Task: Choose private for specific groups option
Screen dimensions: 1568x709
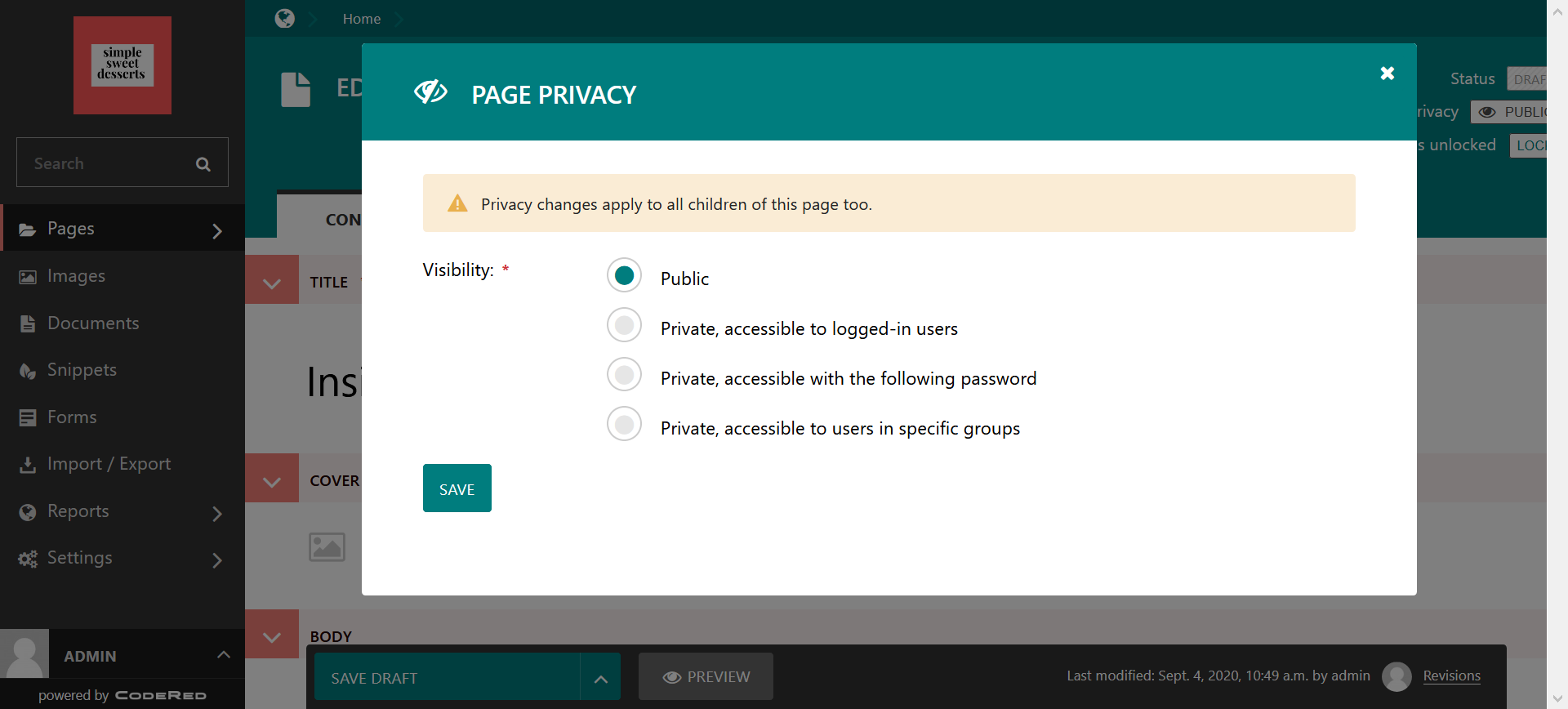Action: pos(625,425)
